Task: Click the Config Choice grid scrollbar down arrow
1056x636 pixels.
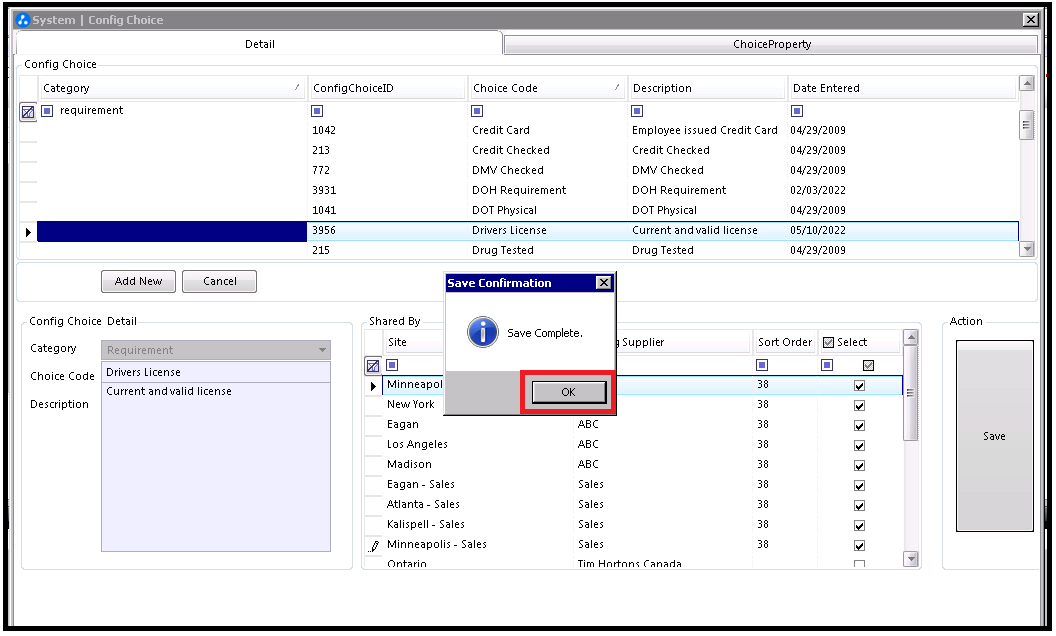Action: [x=1026, y=249]
